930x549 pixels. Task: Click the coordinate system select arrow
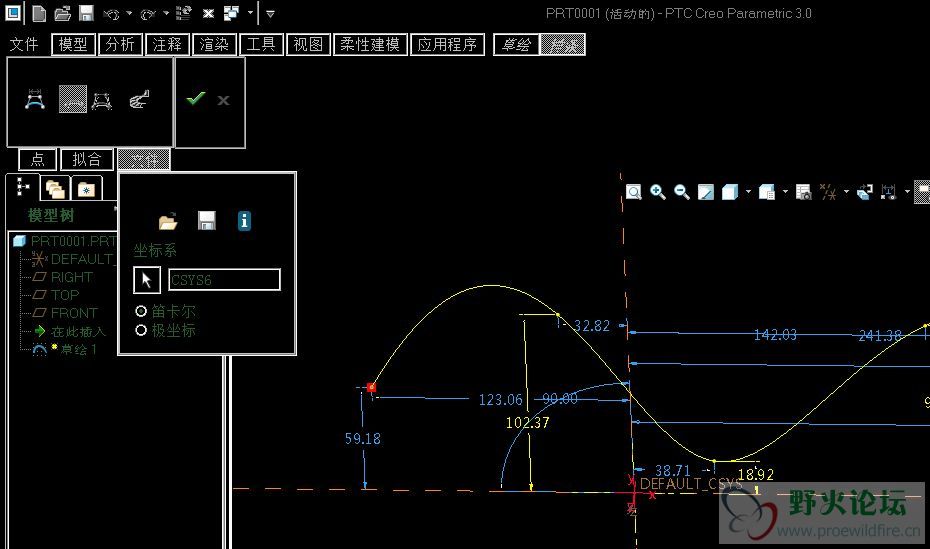coord(146,280)
